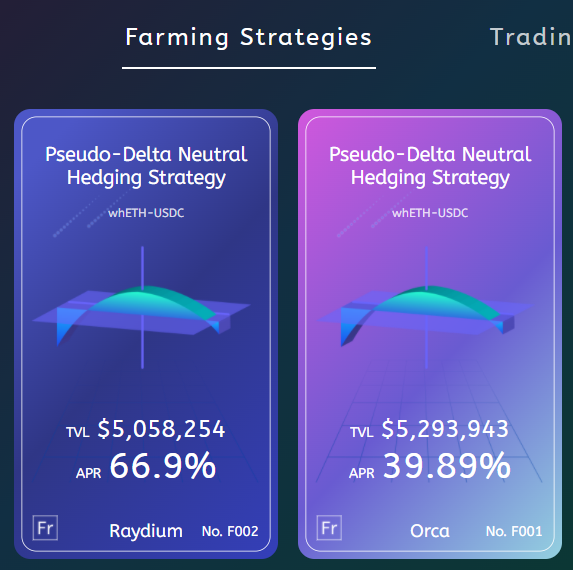Screen dimensions: 573x570
Task: Select the Orca strategy chart graphic
Action: pos(426,309)
